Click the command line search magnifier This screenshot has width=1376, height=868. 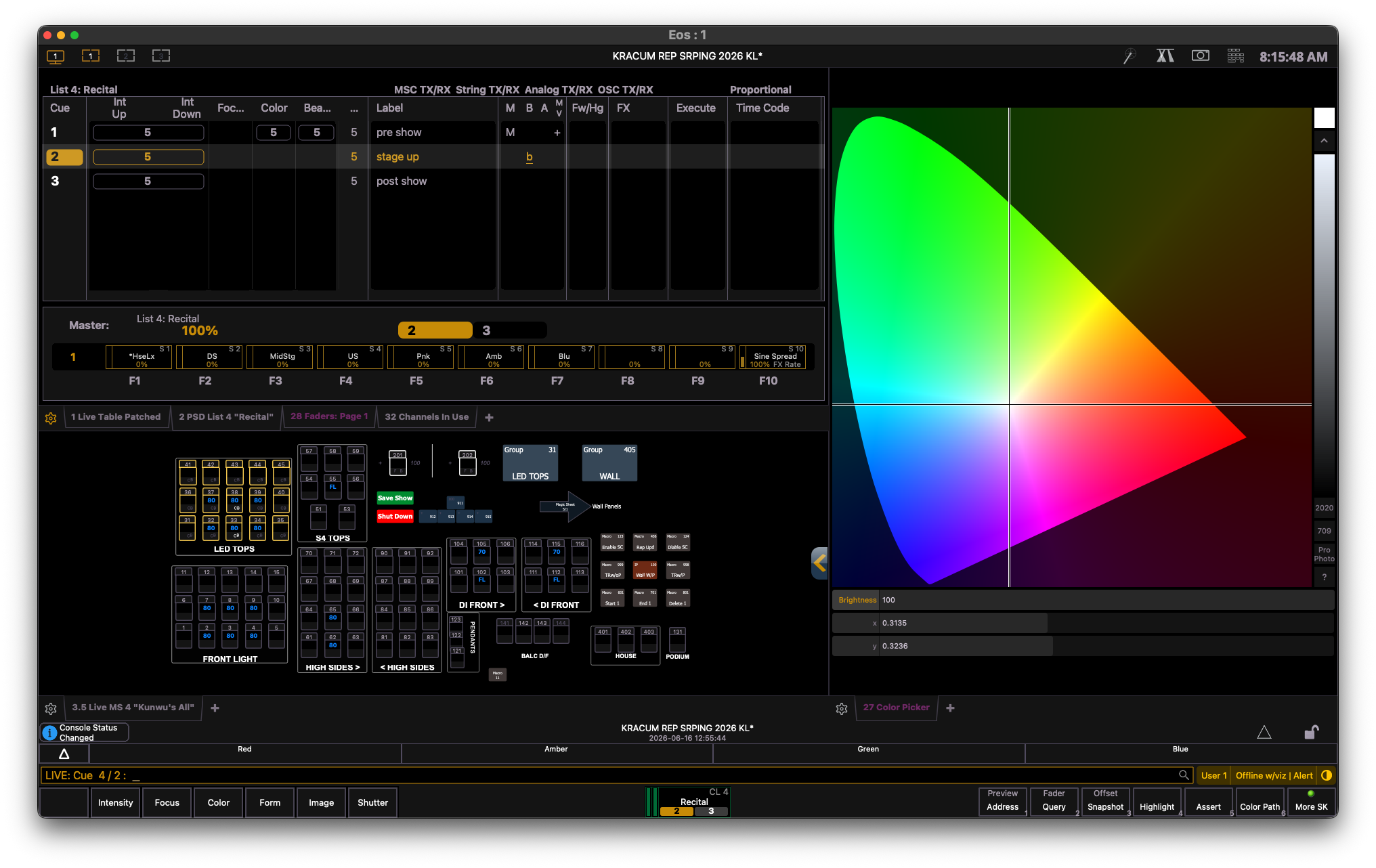point(1184,775)
